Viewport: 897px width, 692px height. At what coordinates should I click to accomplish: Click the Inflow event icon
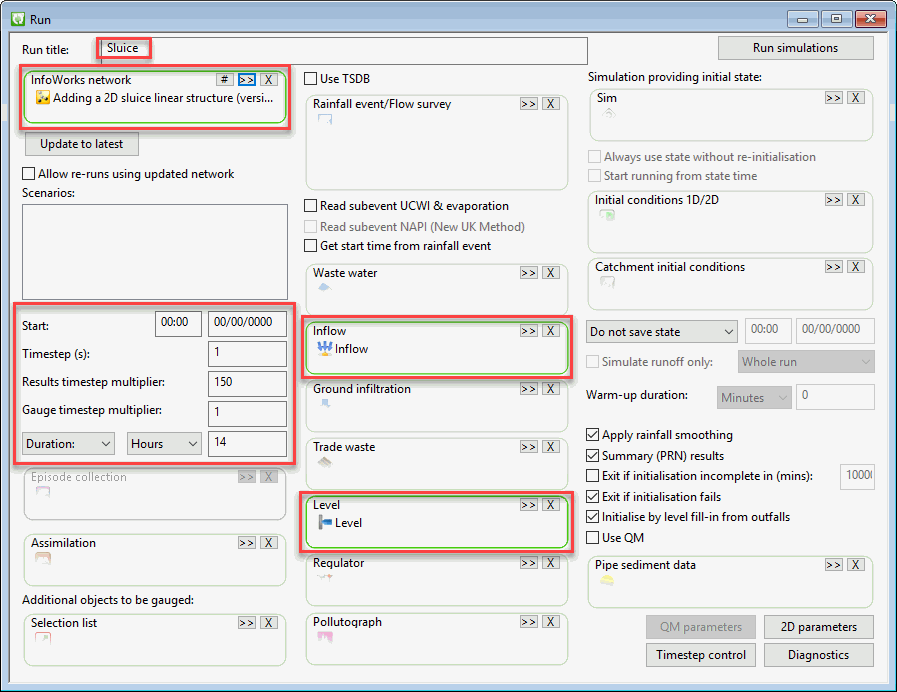[325, 348]
